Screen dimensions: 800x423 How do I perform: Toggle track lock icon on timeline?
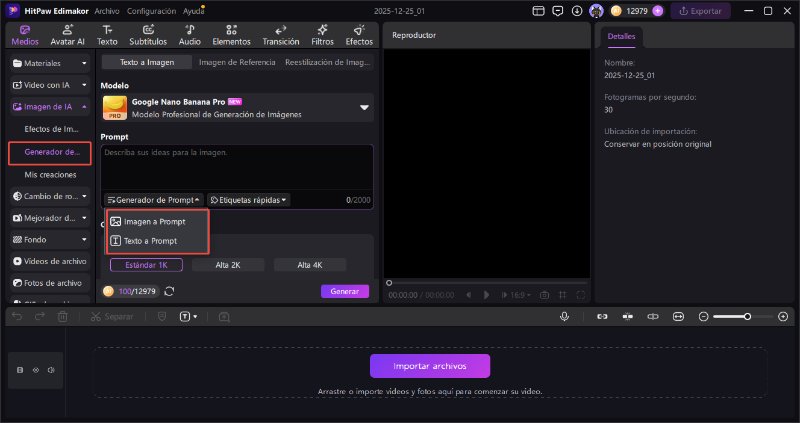coord(20,370)
